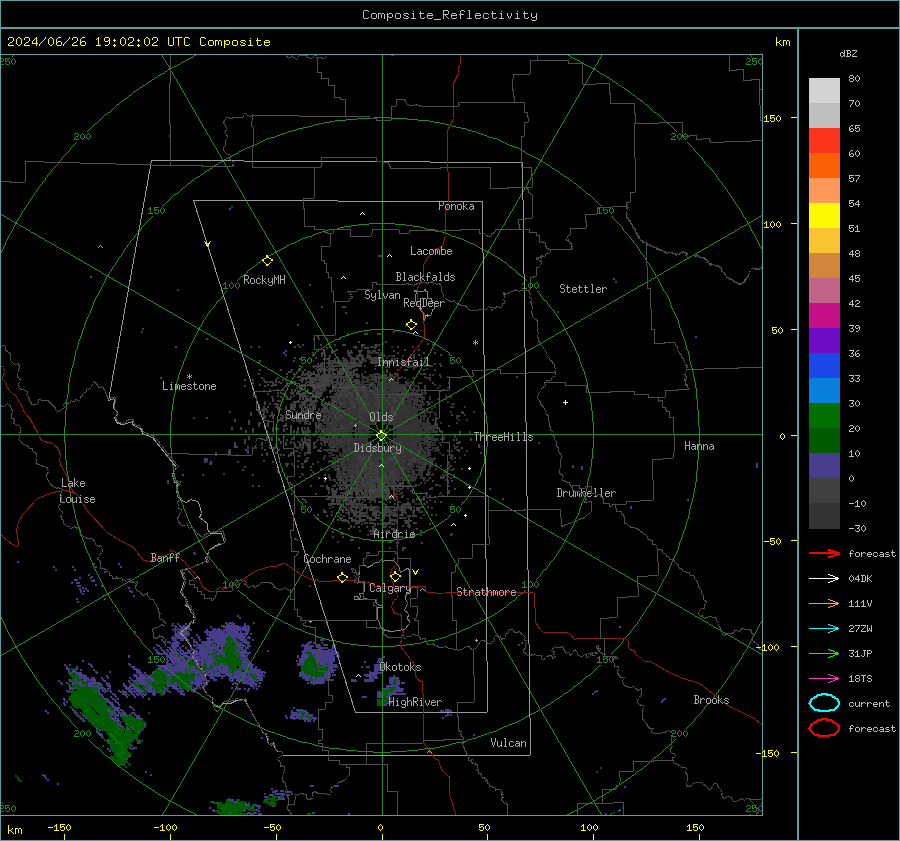Click the Stettler town label

583,289
